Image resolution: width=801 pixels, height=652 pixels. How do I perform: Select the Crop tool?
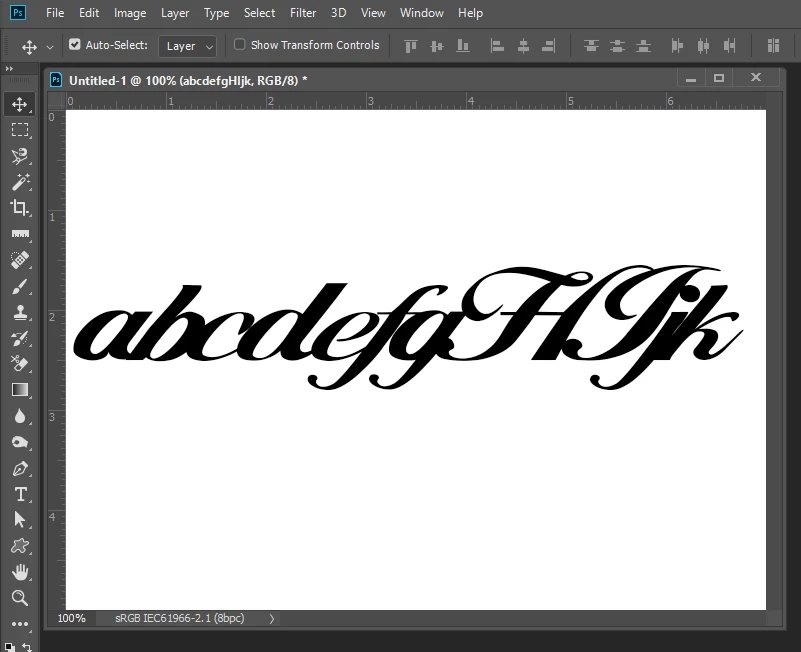click(x=20, y=207)
